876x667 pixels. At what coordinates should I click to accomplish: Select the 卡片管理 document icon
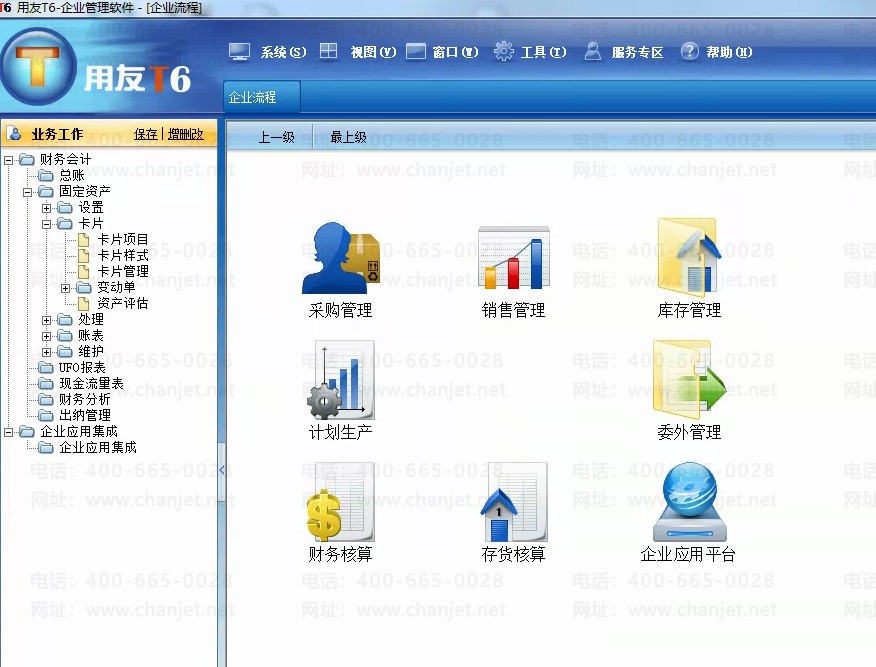coord(84,271)
